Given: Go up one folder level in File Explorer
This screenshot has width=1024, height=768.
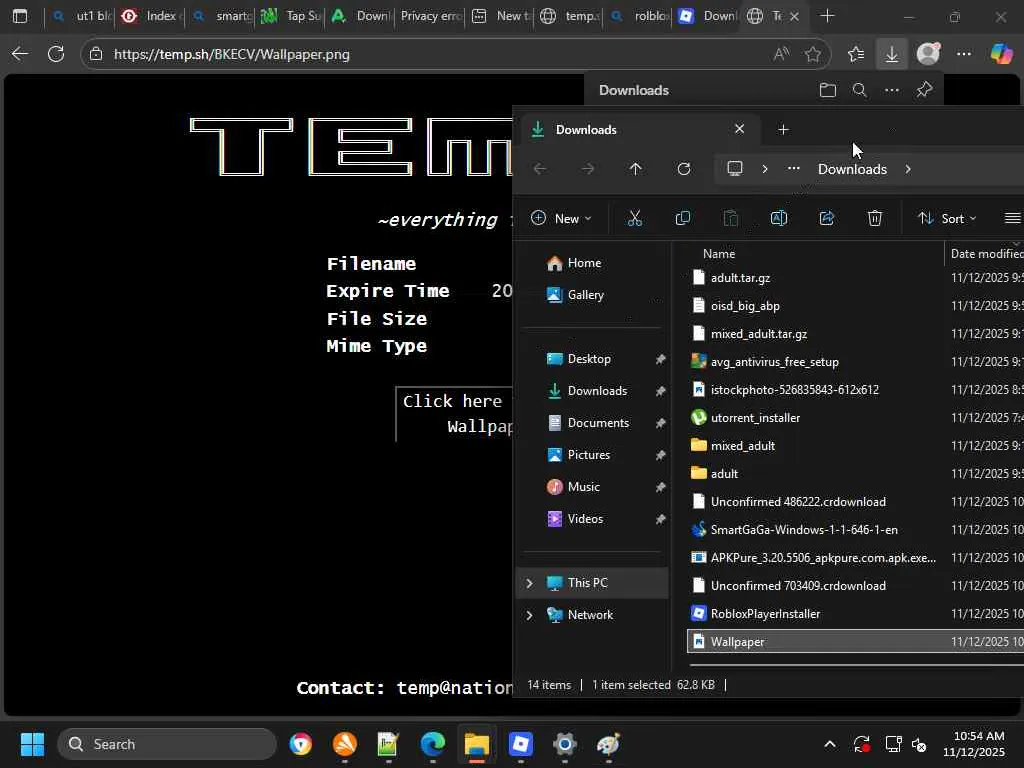Looking at the screenshot, I should coord(635,169).
